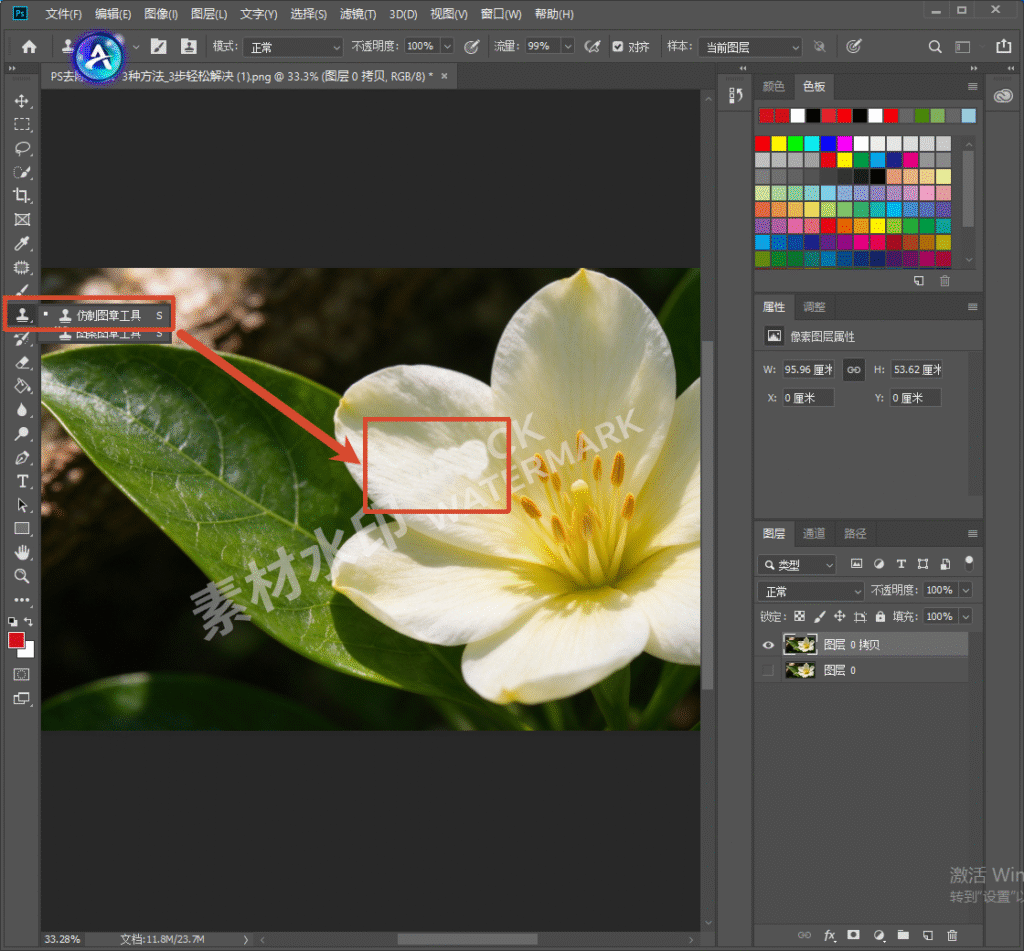Switch to the 颜色 tab
The image size is (1024, 951).
[x=773, y=86]
